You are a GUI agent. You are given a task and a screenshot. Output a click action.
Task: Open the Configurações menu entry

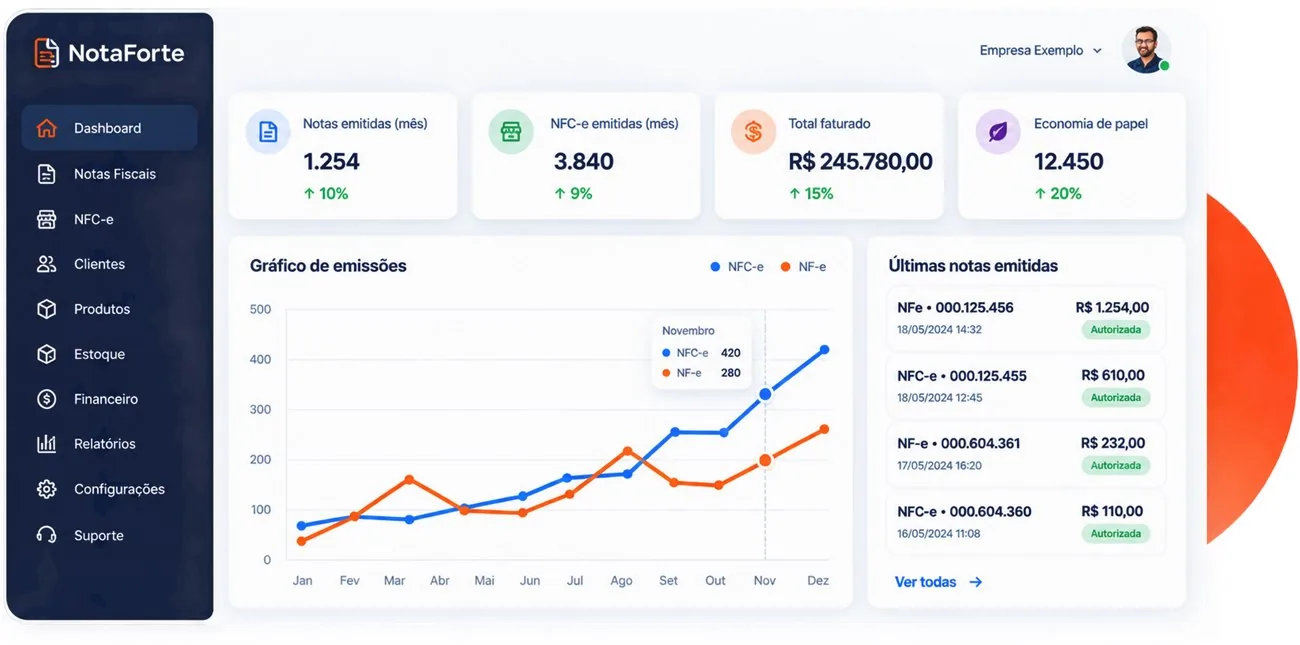tap(109, 489)
